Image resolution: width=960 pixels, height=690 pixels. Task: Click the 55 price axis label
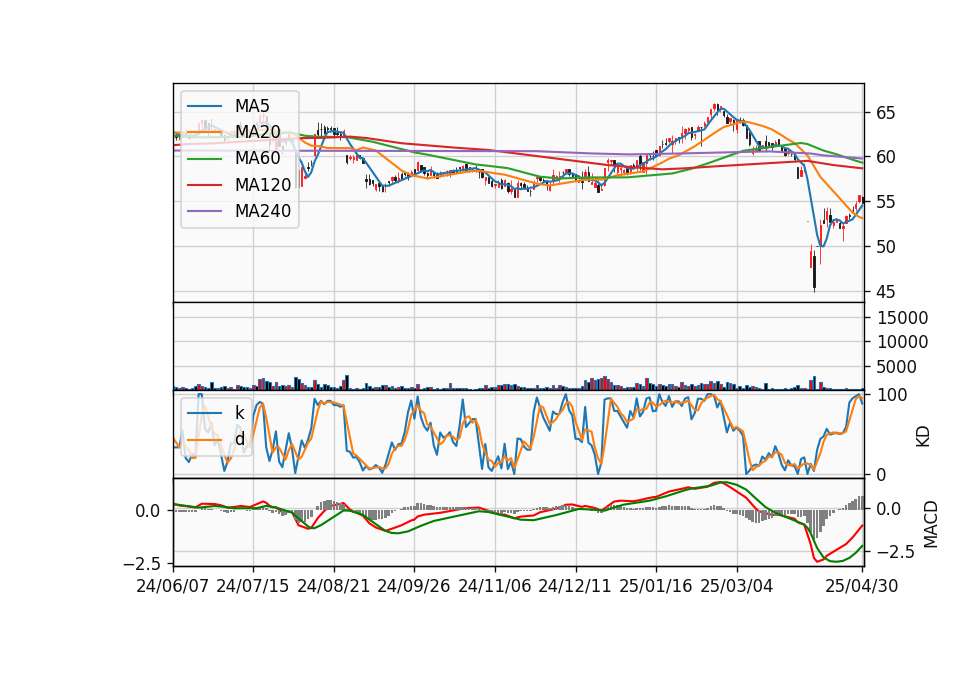tap(885, 202)
